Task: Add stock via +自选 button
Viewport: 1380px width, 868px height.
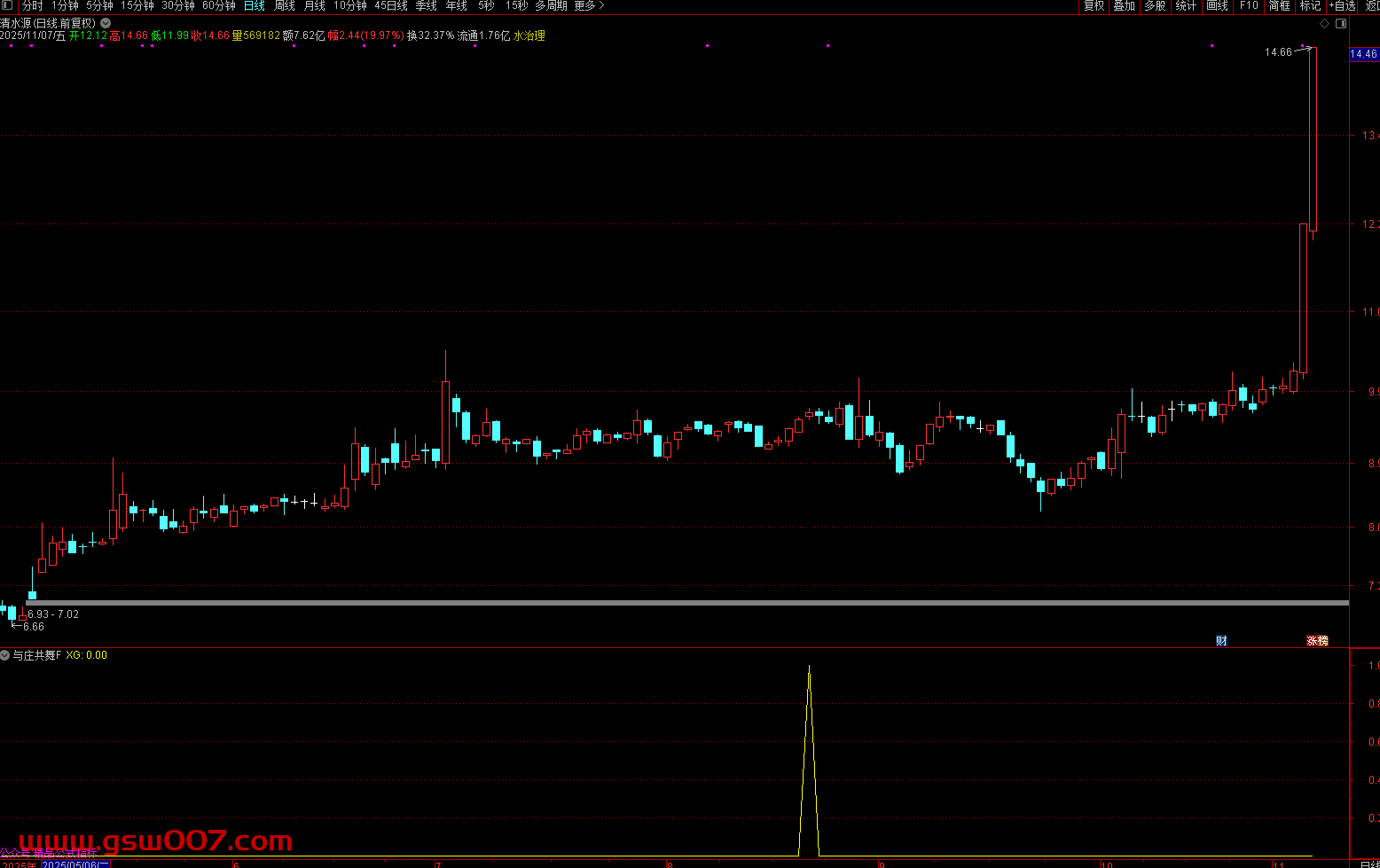Action: click(x=1342, y=6)
